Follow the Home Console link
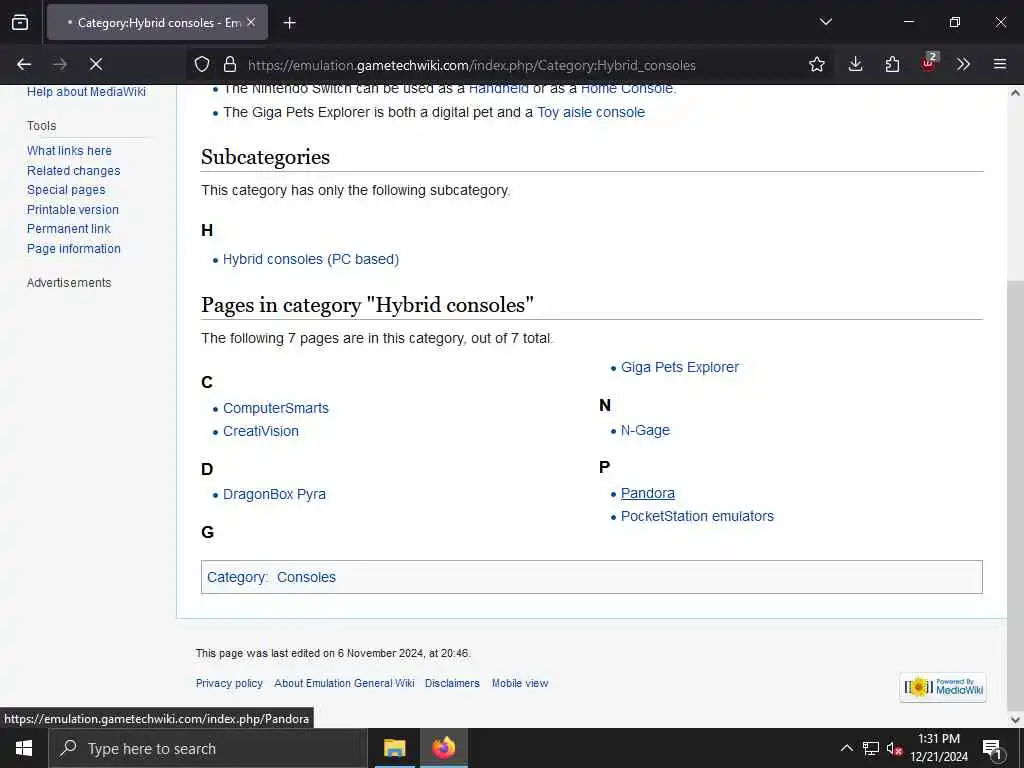1024x768 pixels. pos(628,89)
